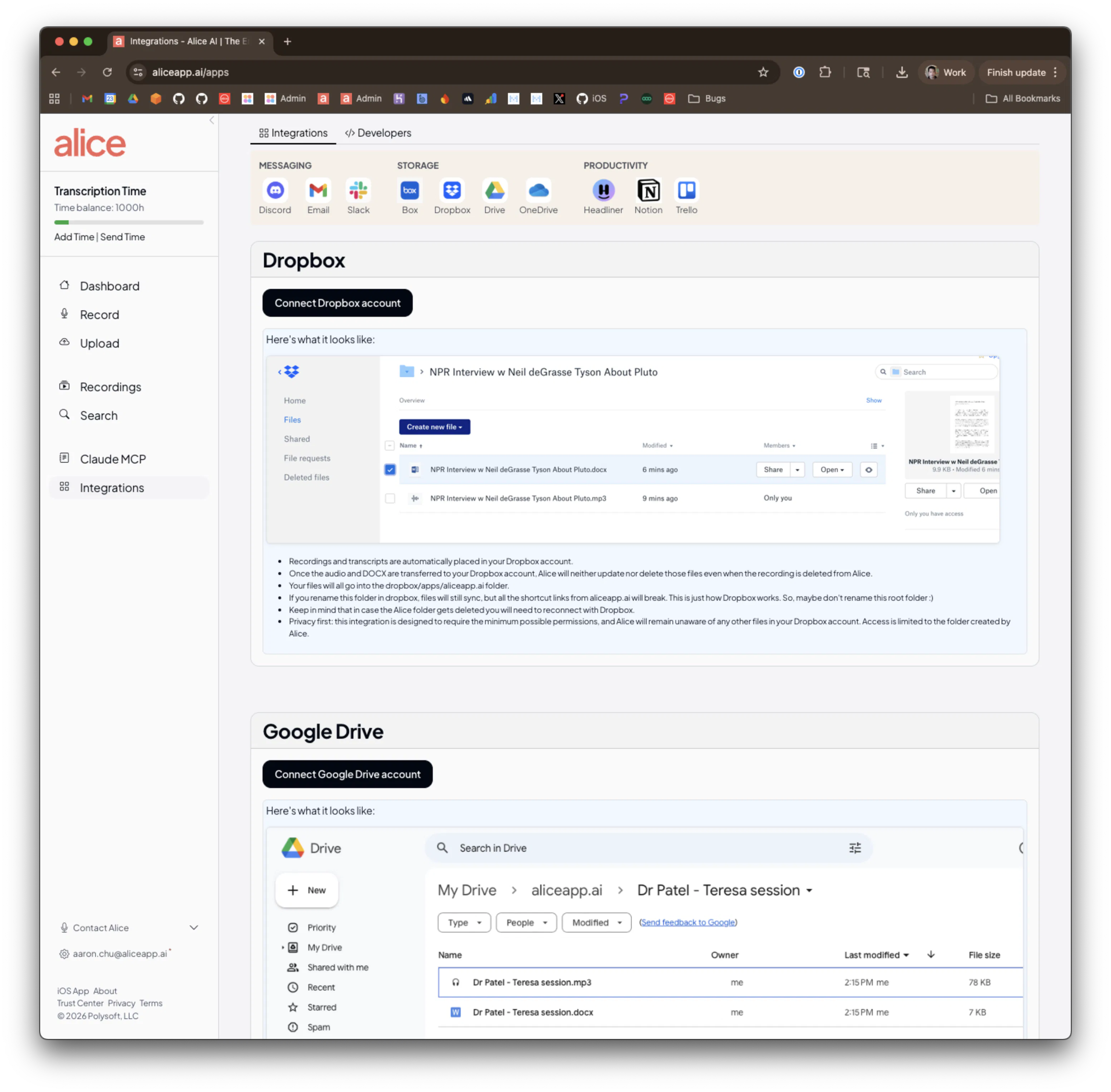1111x1092 pixels.
Task: Collapse the left sidebar with the chevron
Action: 212,120
